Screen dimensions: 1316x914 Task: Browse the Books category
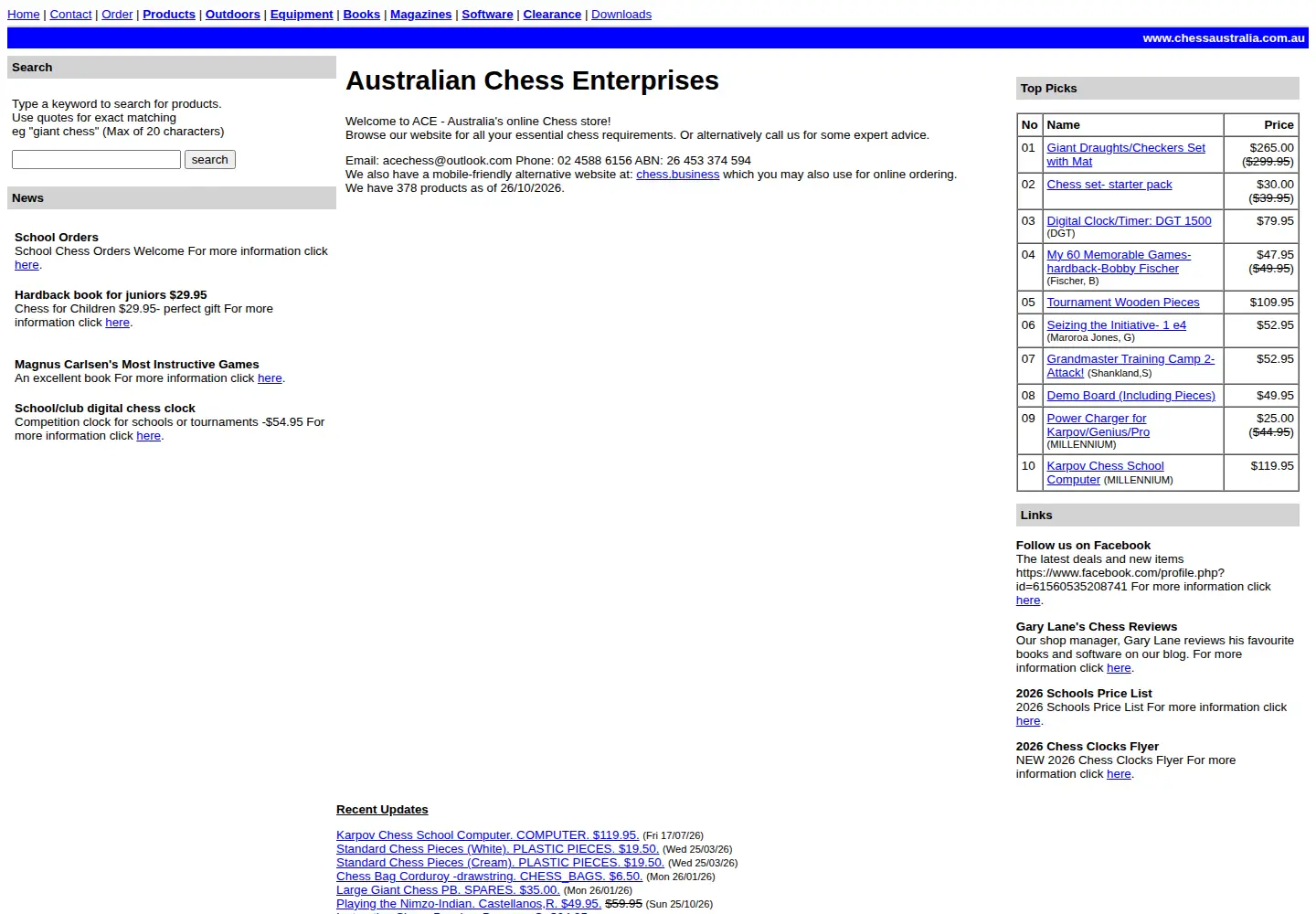(x=362, y=15)
